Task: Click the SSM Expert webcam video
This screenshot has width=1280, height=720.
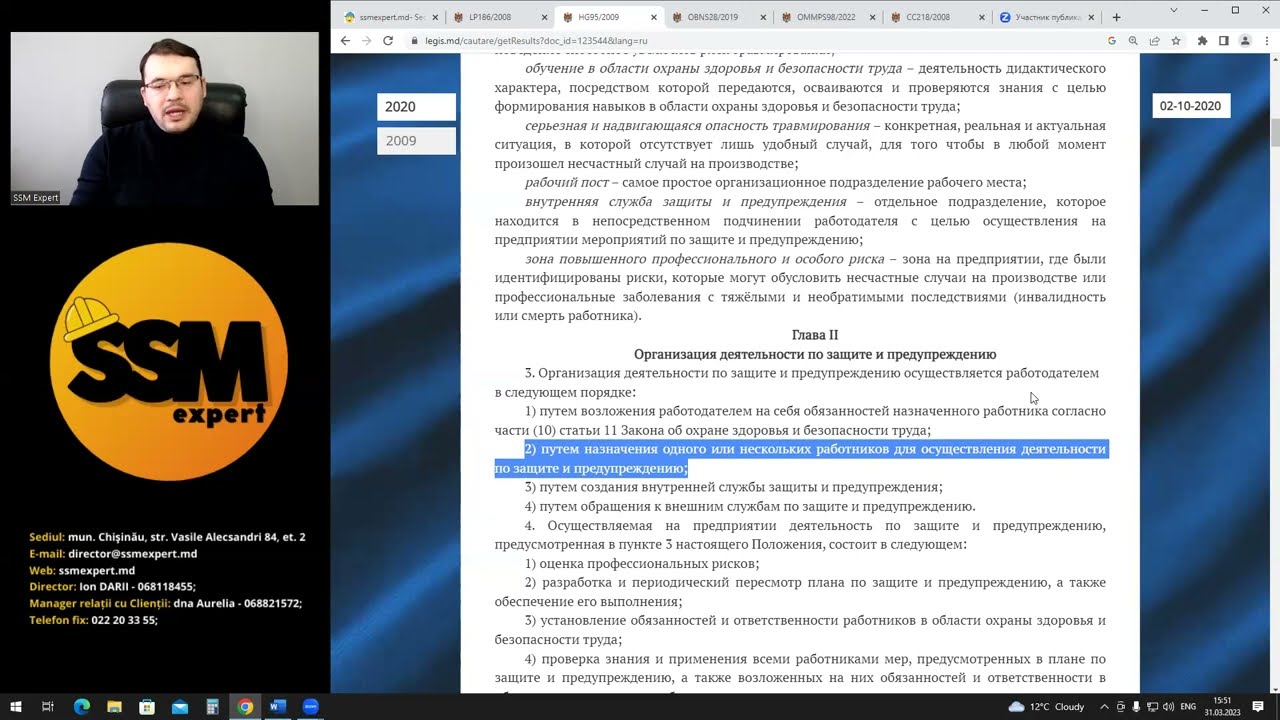Action: pos(165,119)
